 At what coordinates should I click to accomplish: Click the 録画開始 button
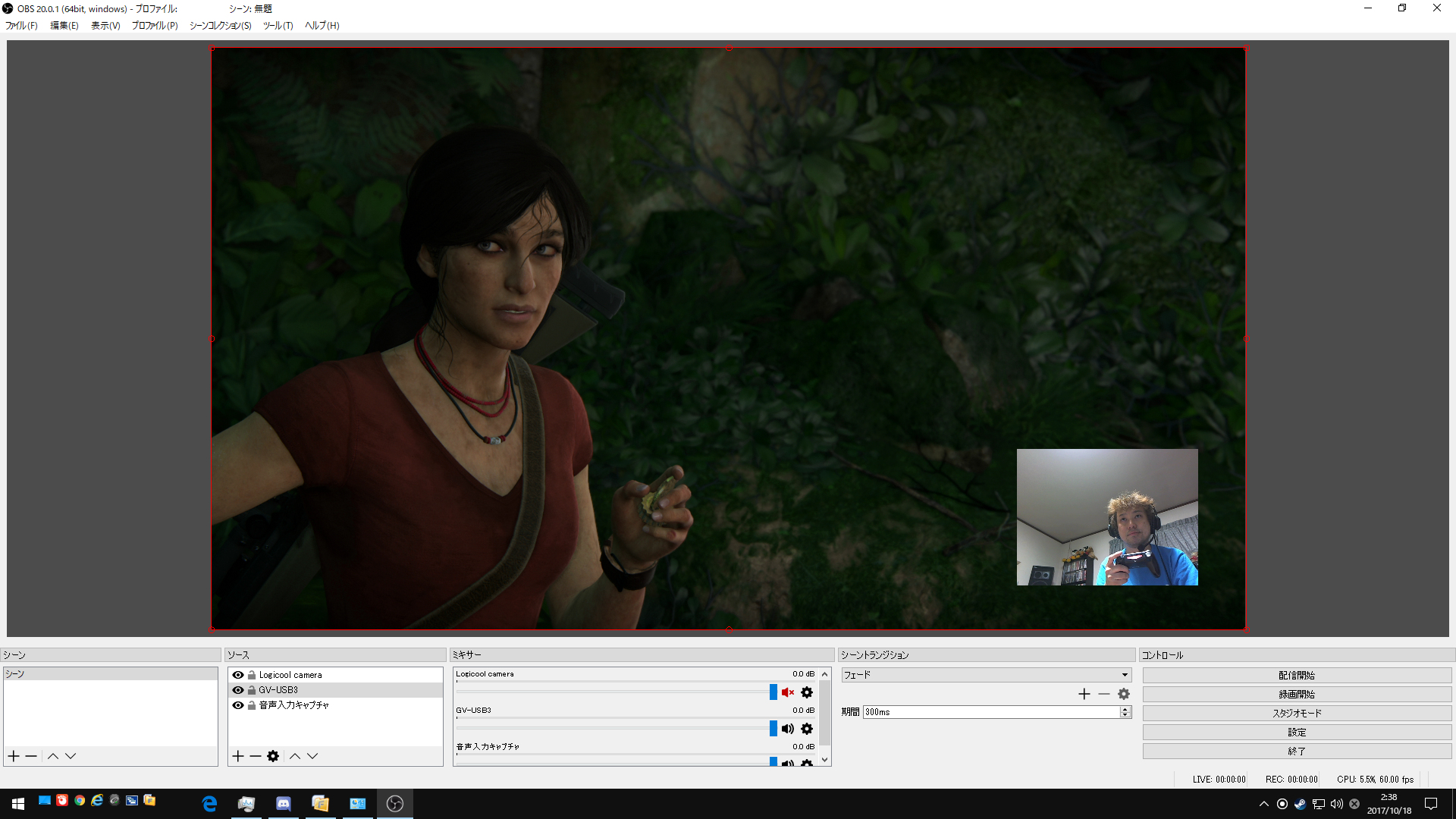(1297, 694)
